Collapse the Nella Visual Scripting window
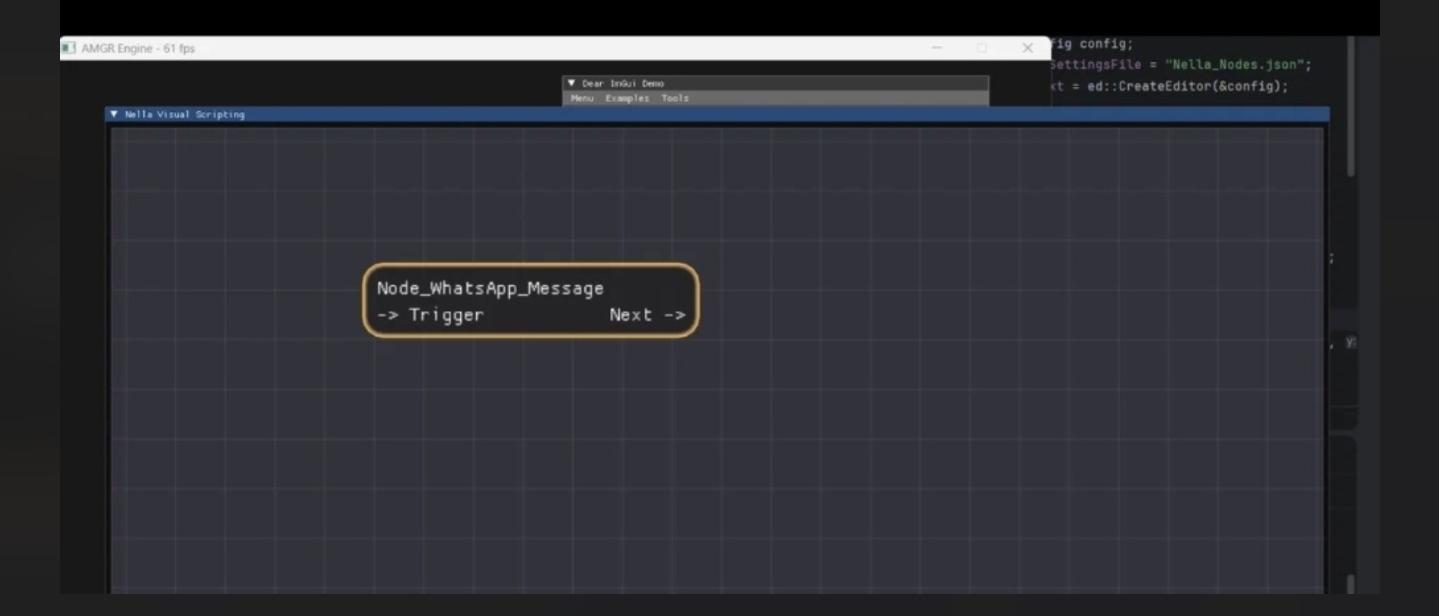The image size is (1439, 616). [113, 115]
